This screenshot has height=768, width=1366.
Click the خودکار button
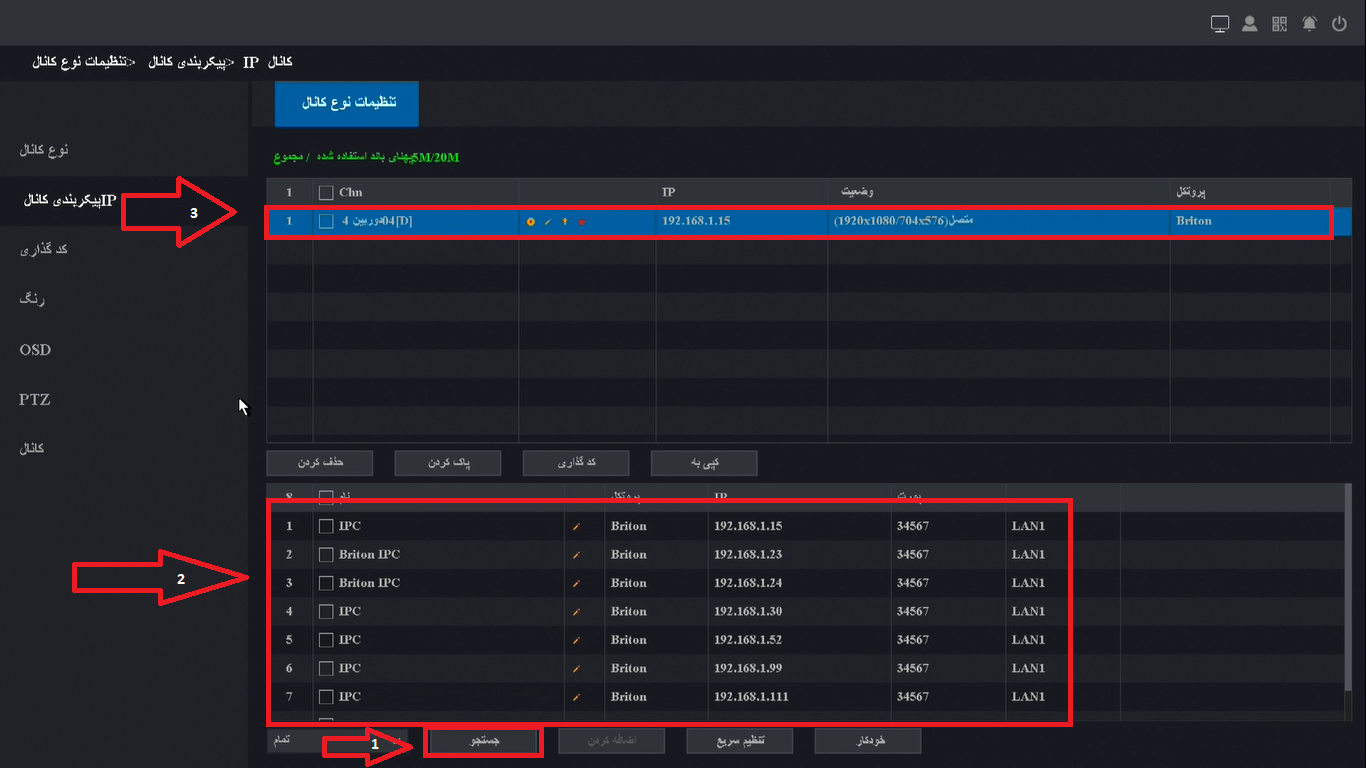click(868, 741)
